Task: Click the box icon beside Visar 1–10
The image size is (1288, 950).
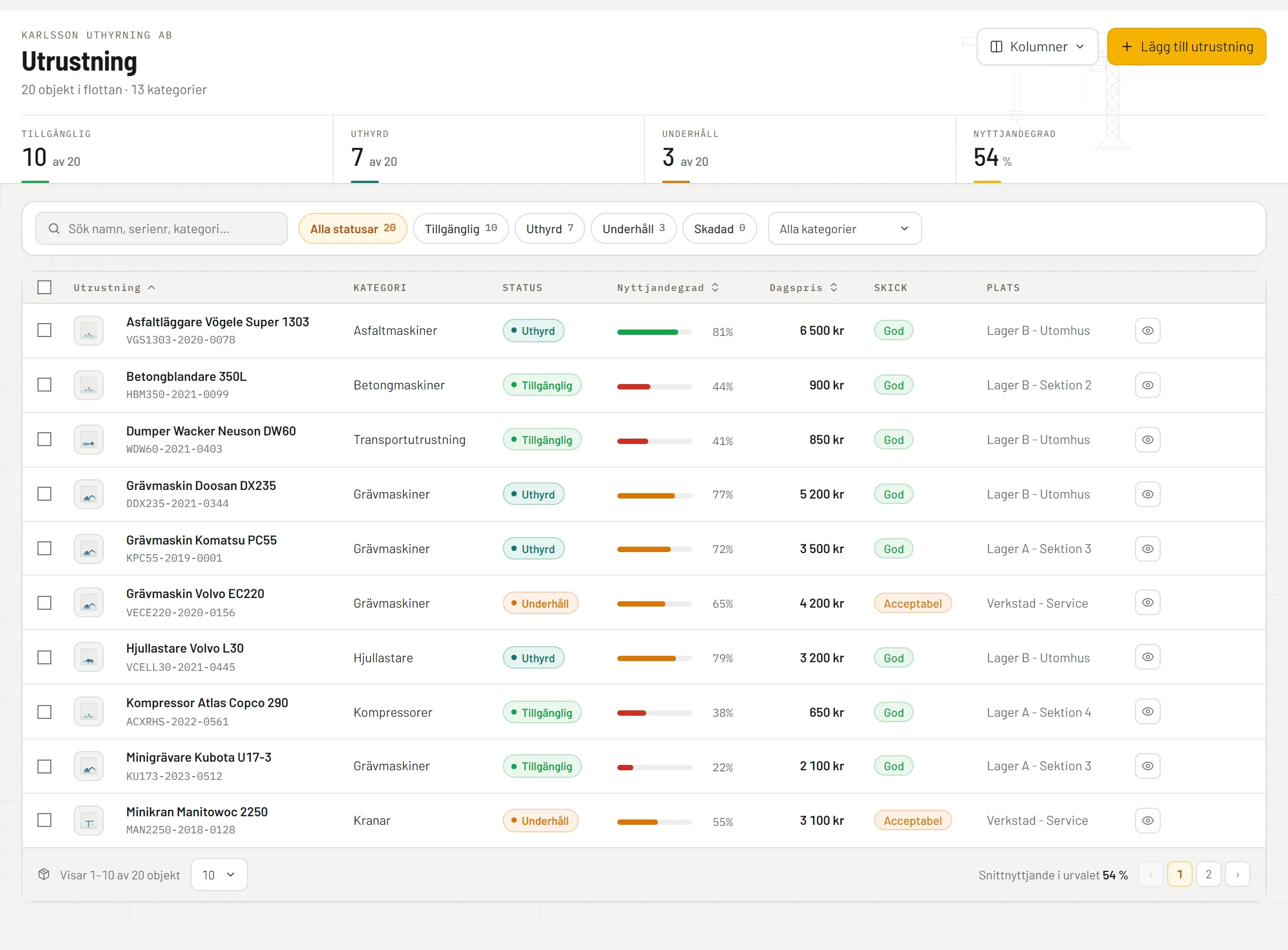Action: point(44,875)
